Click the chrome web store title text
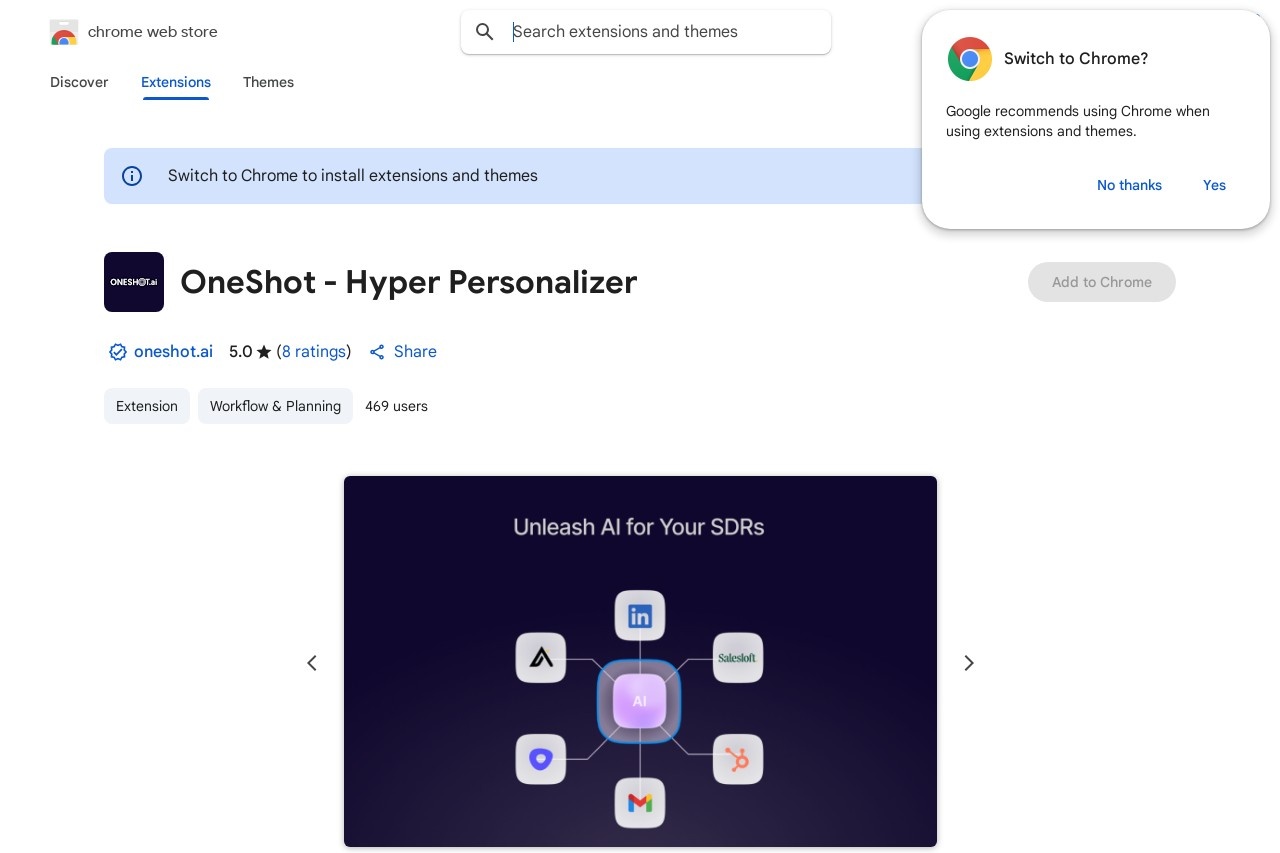Image resolution: width=1280 pixels, height=853 pixels. coord(153,32)
